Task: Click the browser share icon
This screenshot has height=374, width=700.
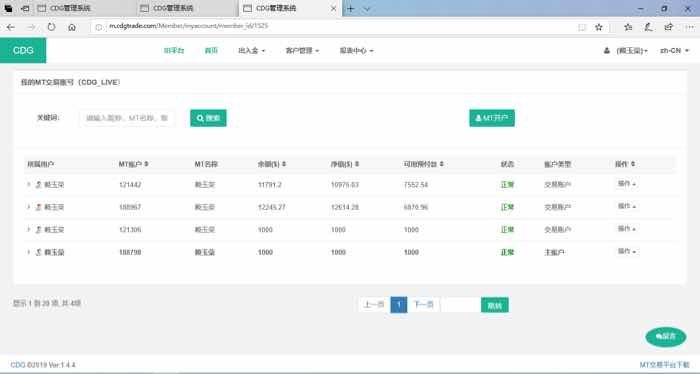Action: (x=668, y=27)
